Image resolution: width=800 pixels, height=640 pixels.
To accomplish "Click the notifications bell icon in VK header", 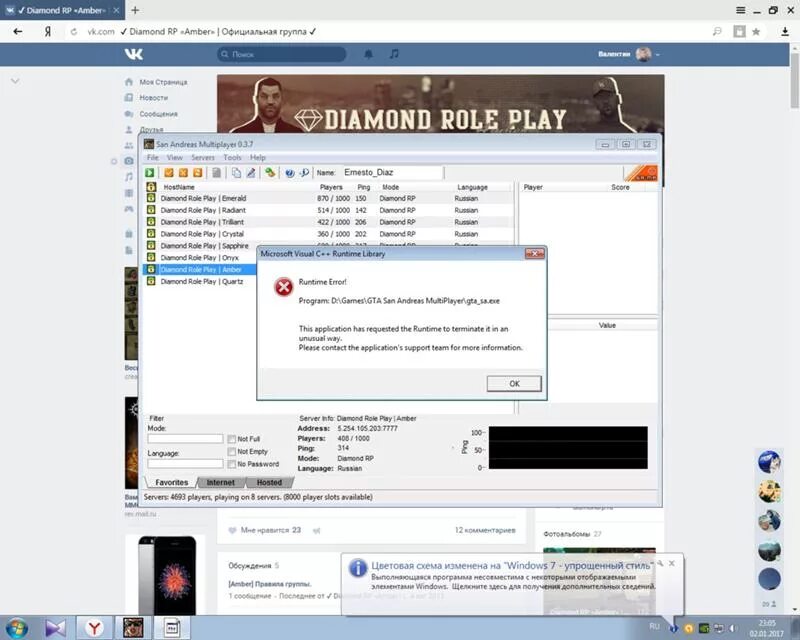I will tap(368, 54).
